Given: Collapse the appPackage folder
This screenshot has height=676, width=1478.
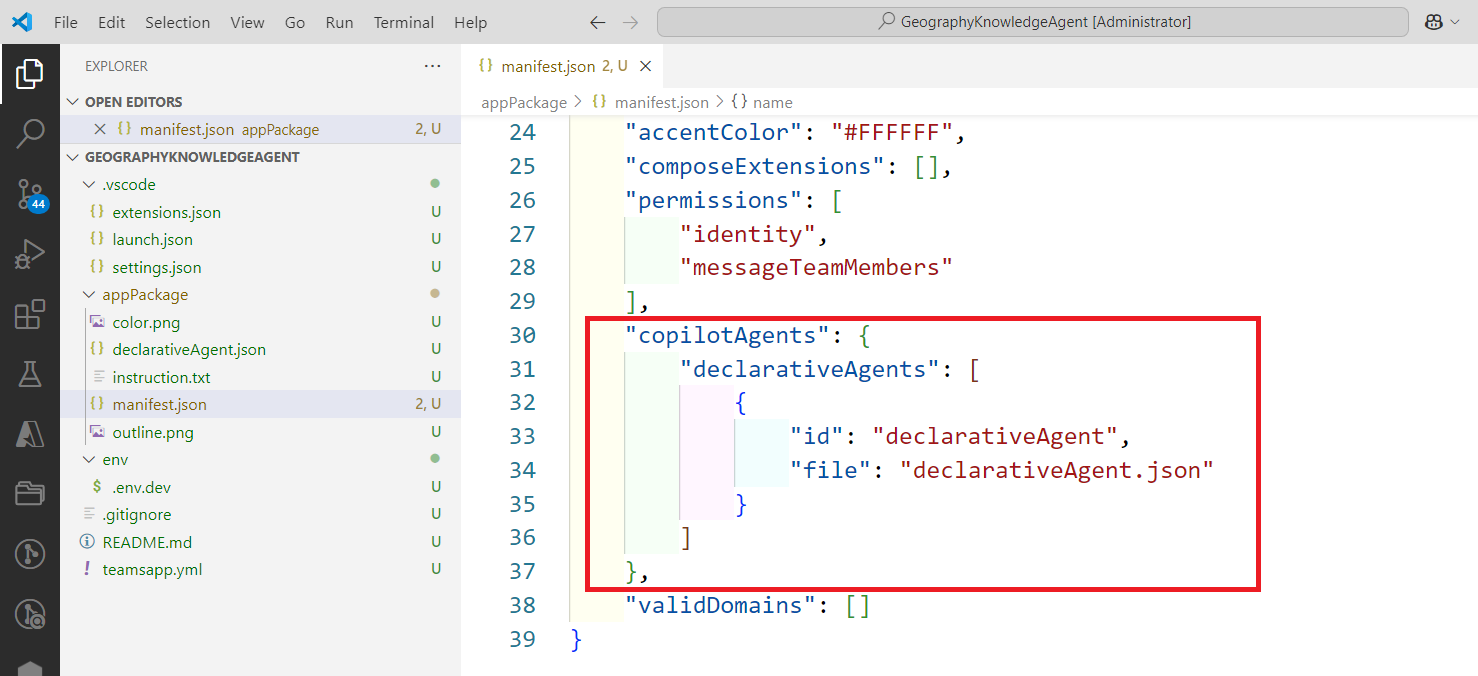Looking at the screenshot, I should click(x=90, y=295).
